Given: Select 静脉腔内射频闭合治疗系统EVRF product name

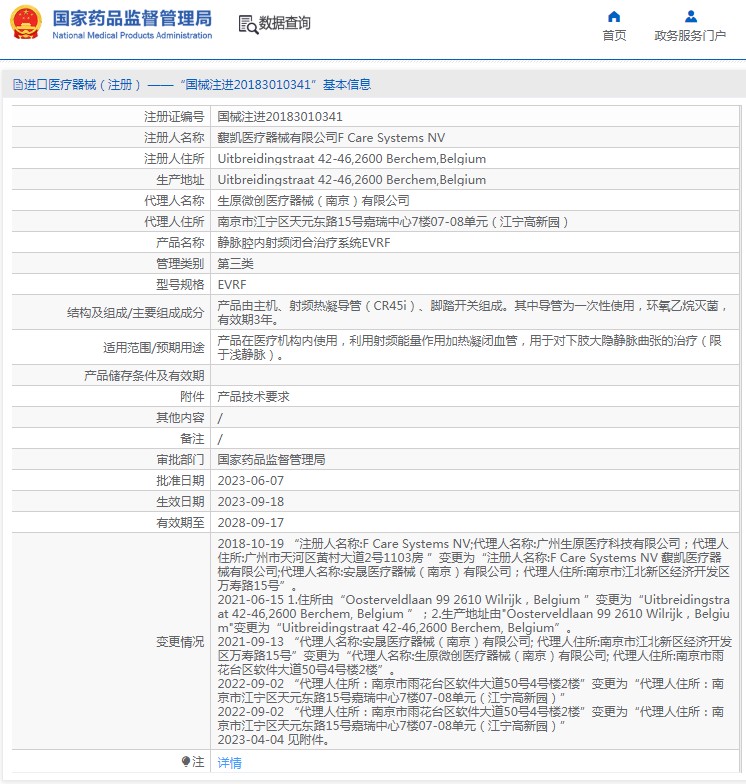Looking at the screenshot, I should 304,242.
